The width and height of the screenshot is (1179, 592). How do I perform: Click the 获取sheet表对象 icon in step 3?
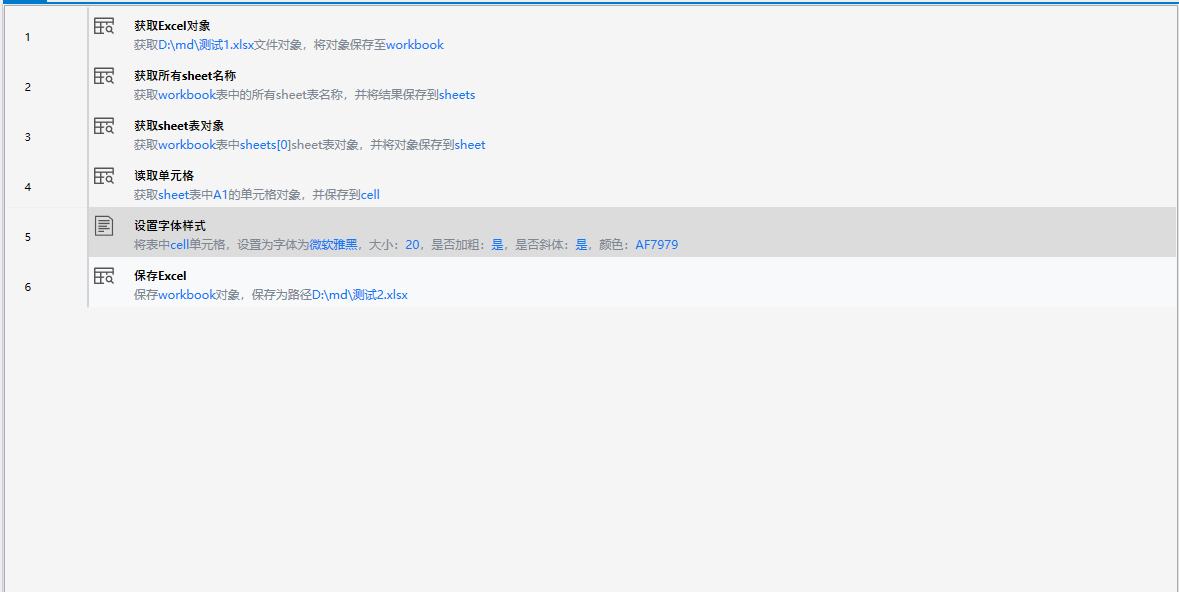point(103,127)
